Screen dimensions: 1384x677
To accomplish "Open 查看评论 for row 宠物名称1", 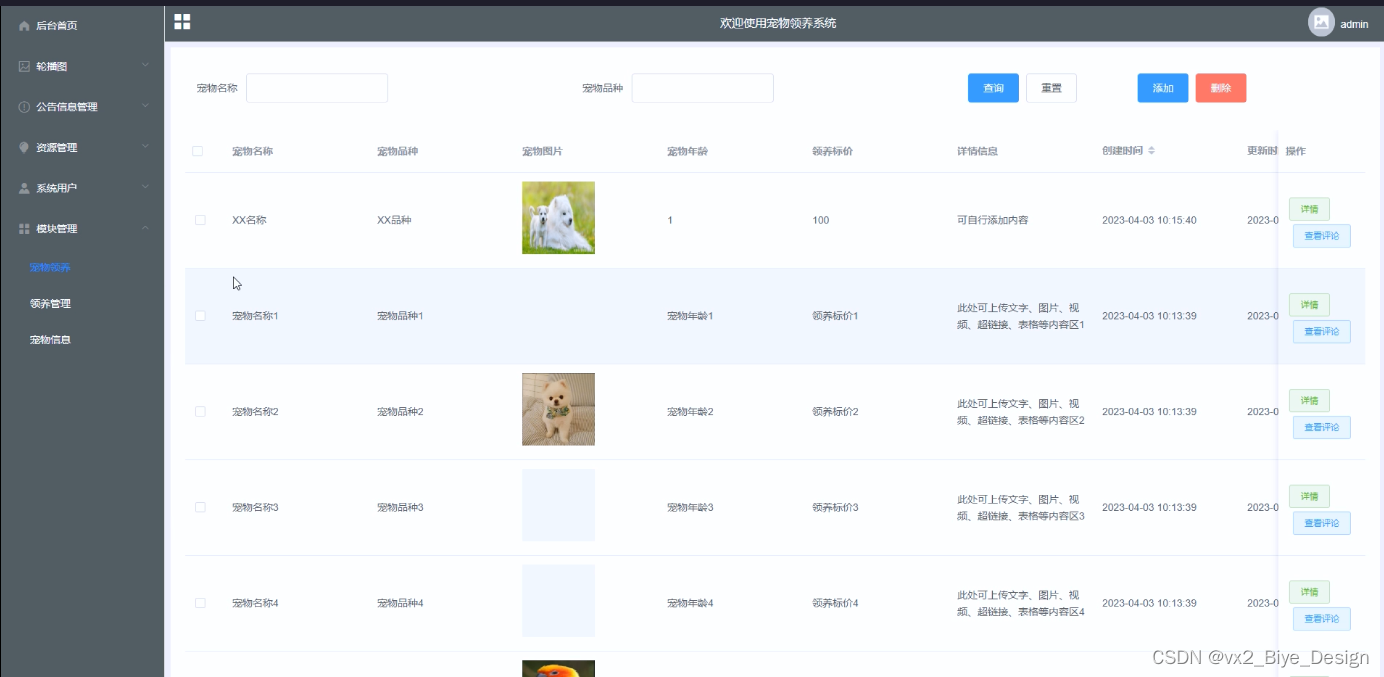I will (1322, 332).
